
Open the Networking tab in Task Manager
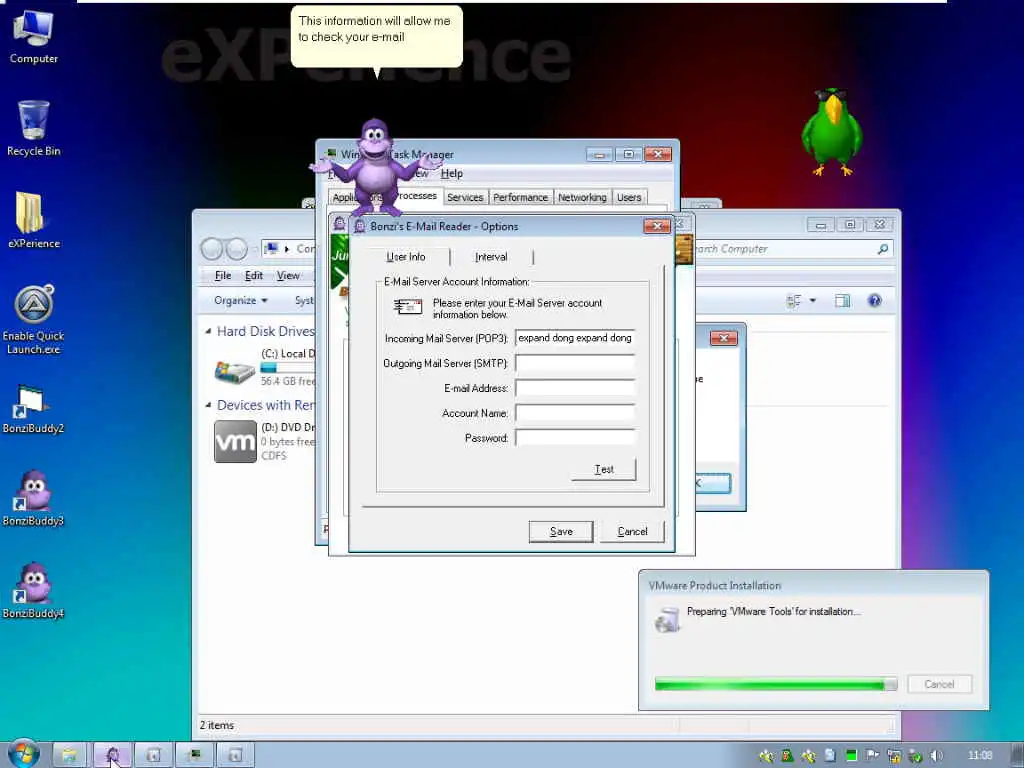point(583,197)
